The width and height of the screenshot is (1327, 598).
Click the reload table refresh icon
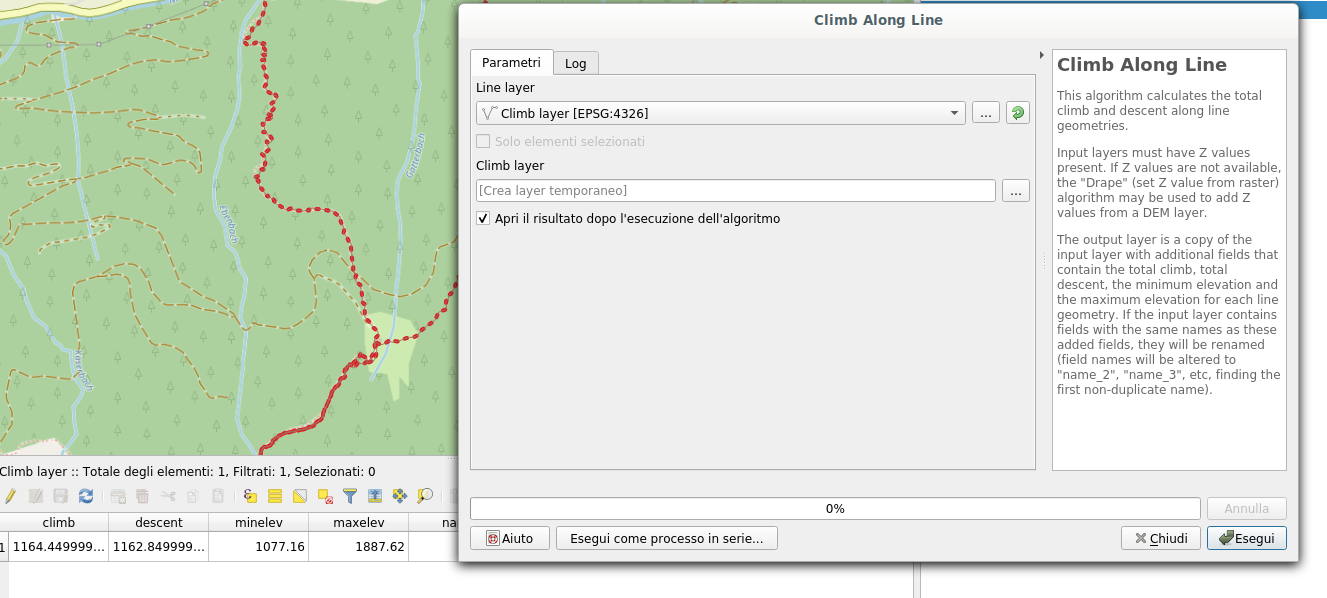click(86, 496)
